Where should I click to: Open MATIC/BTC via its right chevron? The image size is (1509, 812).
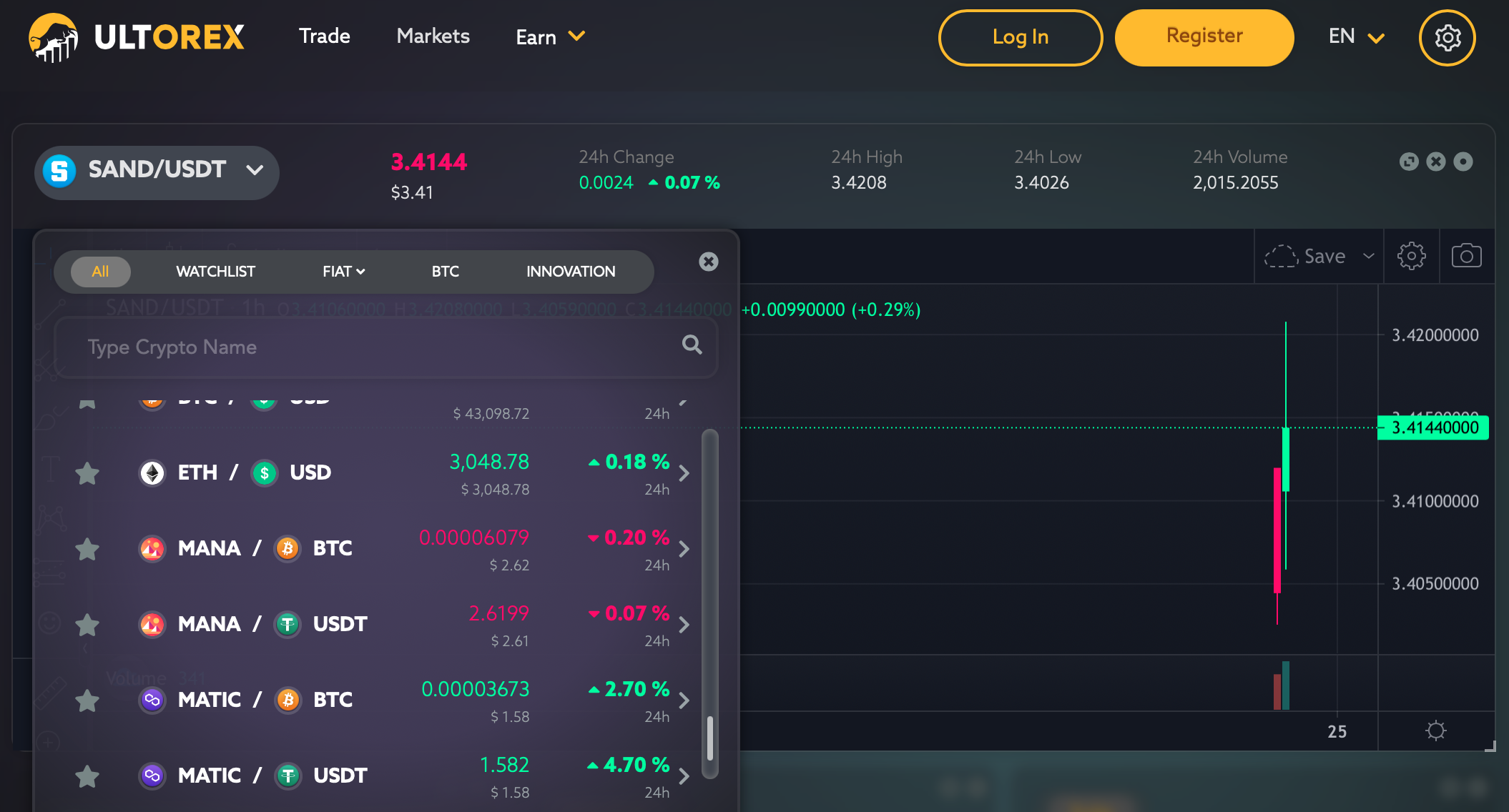tap(684, 700)
